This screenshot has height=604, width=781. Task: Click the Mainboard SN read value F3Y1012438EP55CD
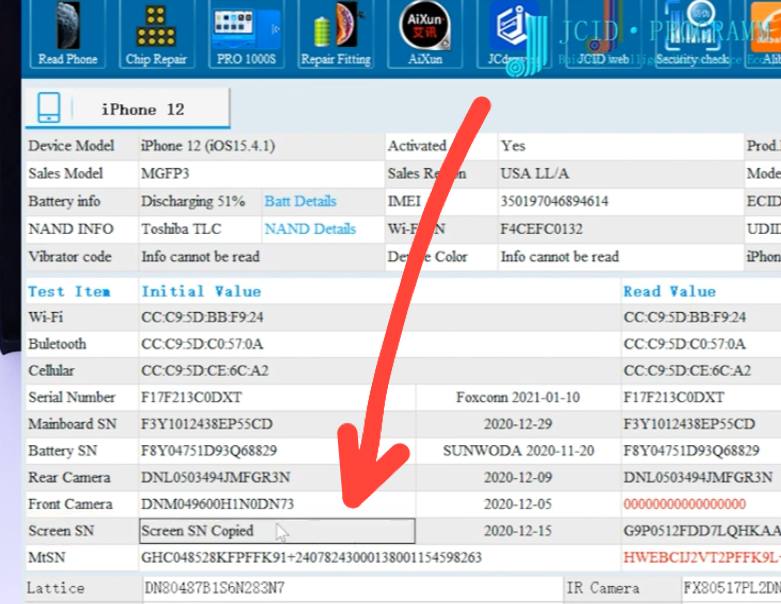pyautogui.click(x=689, y=424)
